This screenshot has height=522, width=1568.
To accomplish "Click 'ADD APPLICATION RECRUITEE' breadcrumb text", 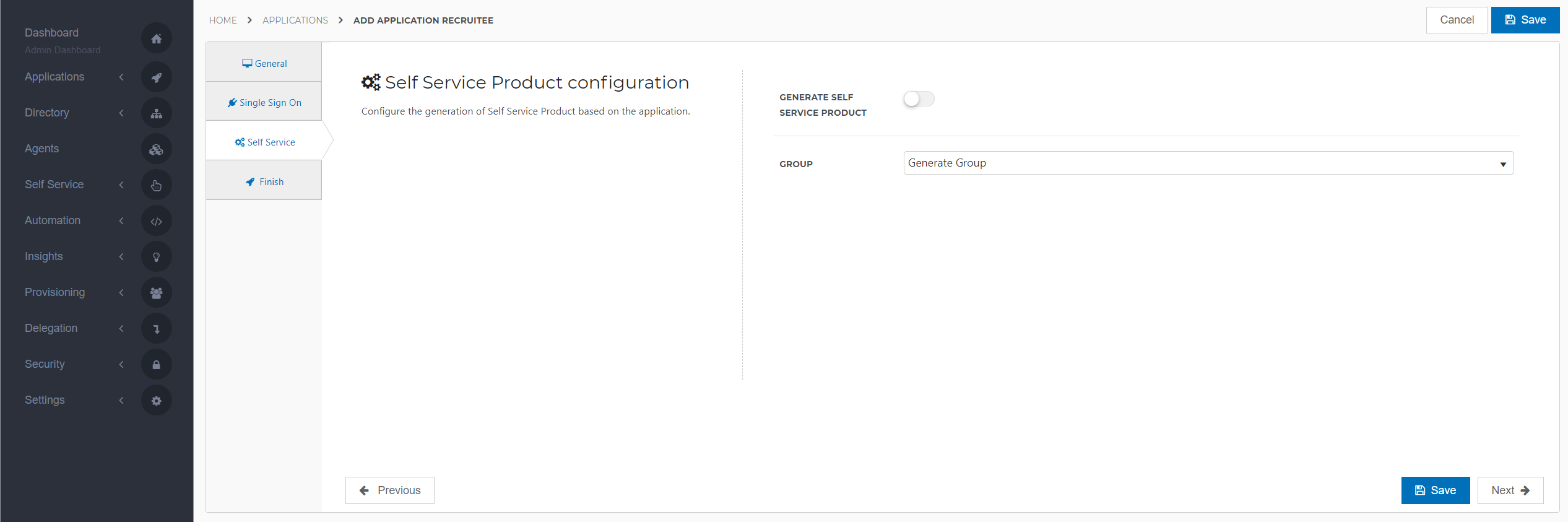I will coord(423,20).
